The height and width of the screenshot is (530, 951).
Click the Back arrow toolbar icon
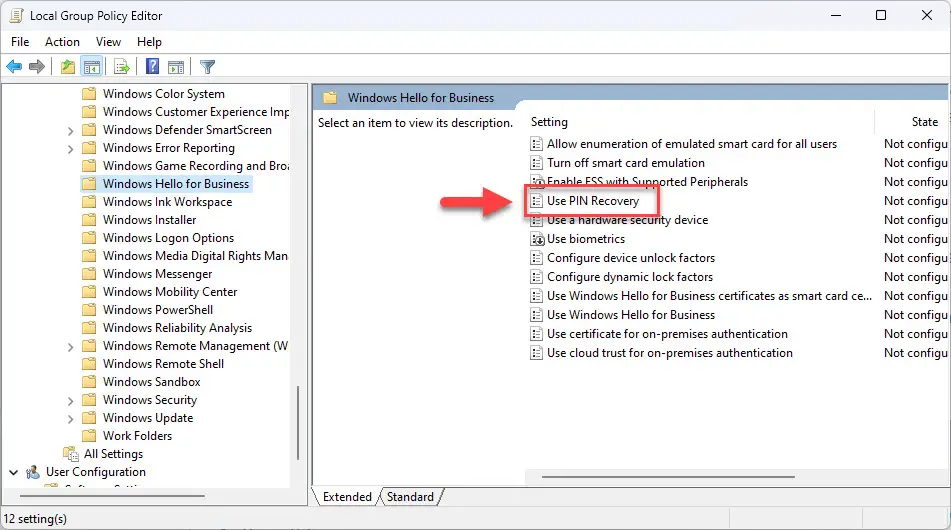click(14, 67)
